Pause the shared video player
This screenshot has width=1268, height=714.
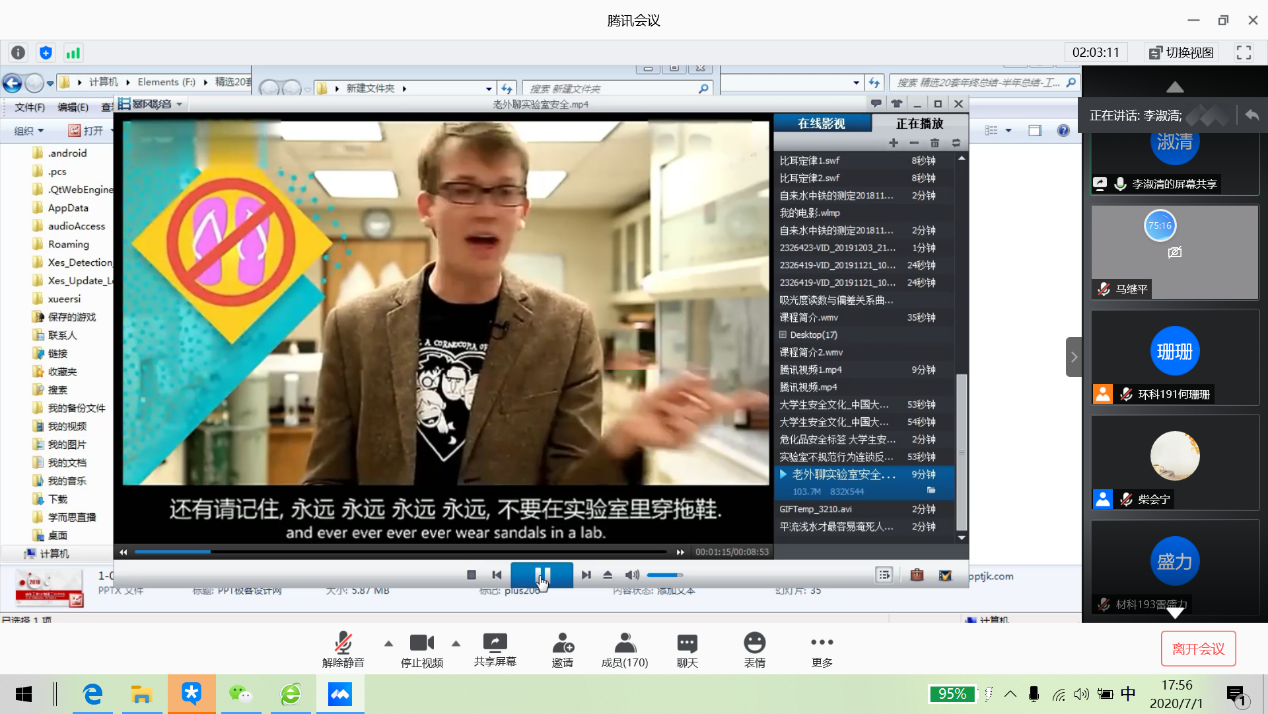(542, 575)
